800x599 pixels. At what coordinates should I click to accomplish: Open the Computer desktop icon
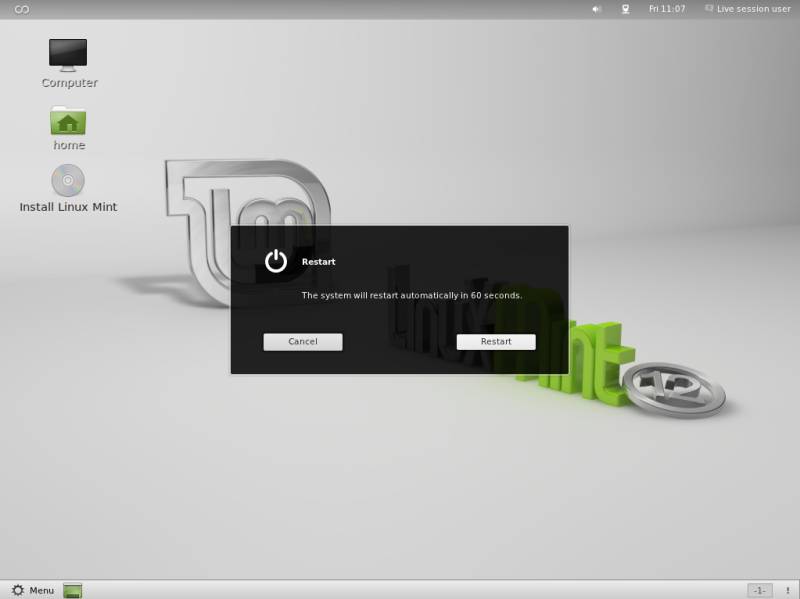68,62
